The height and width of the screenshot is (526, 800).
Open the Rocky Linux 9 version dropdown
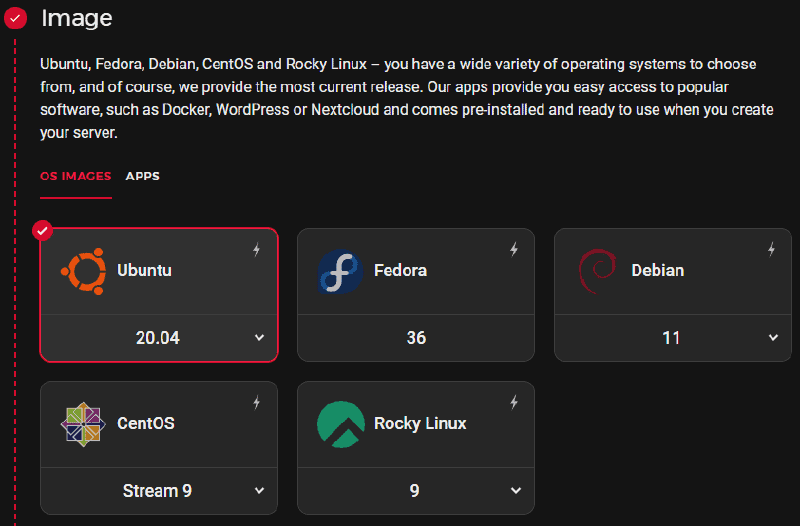(516, 491)
